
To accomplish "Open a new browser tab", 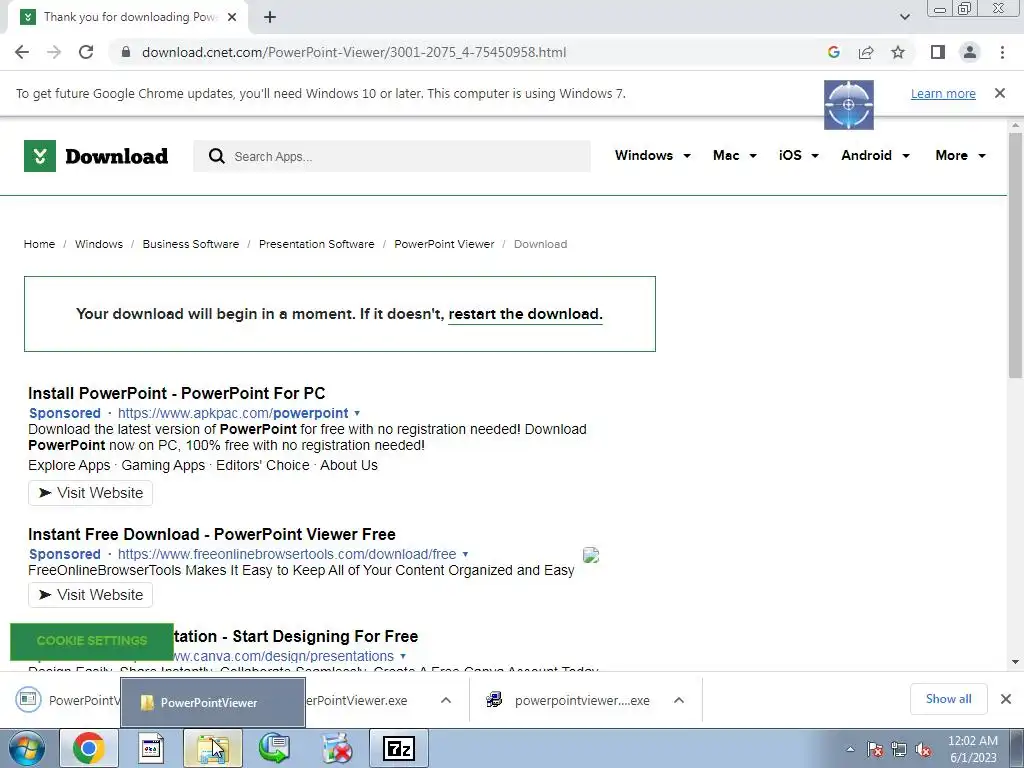I will (x=270, y=17).
